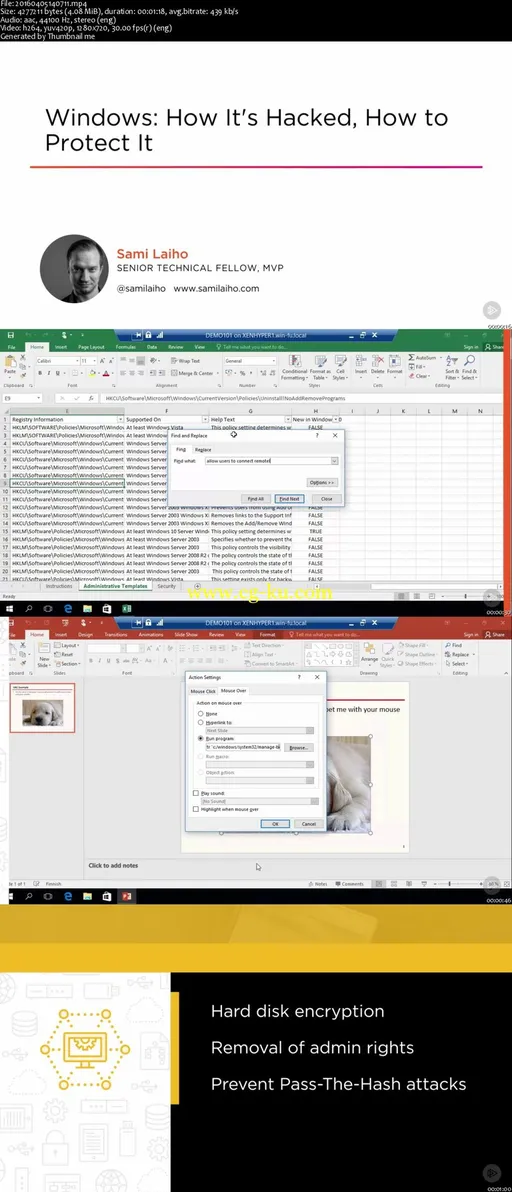Click the fill color swatch in Excel
512x1192 pixels.
coord(92,373)
